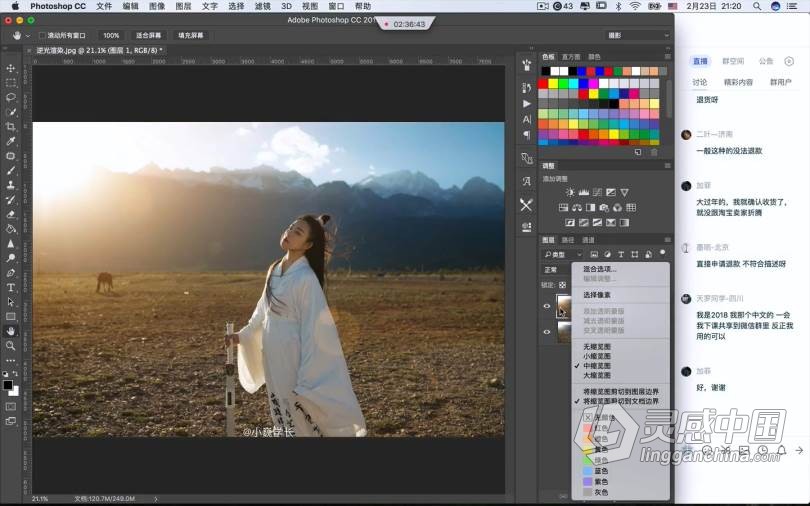Open the 摄影 workspace dropdown

tap(637, 36)
